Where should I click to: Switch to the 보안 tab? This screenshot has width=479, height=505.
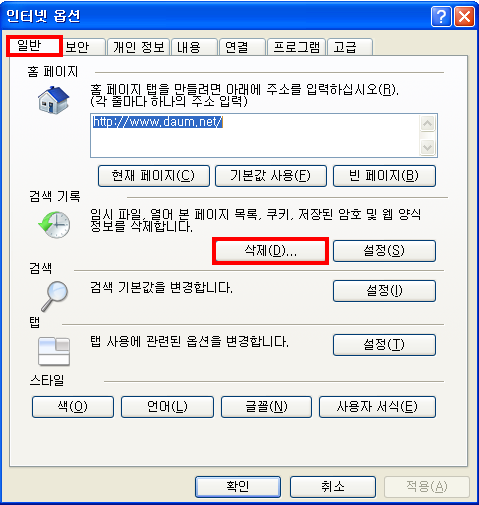coord(83,47)
